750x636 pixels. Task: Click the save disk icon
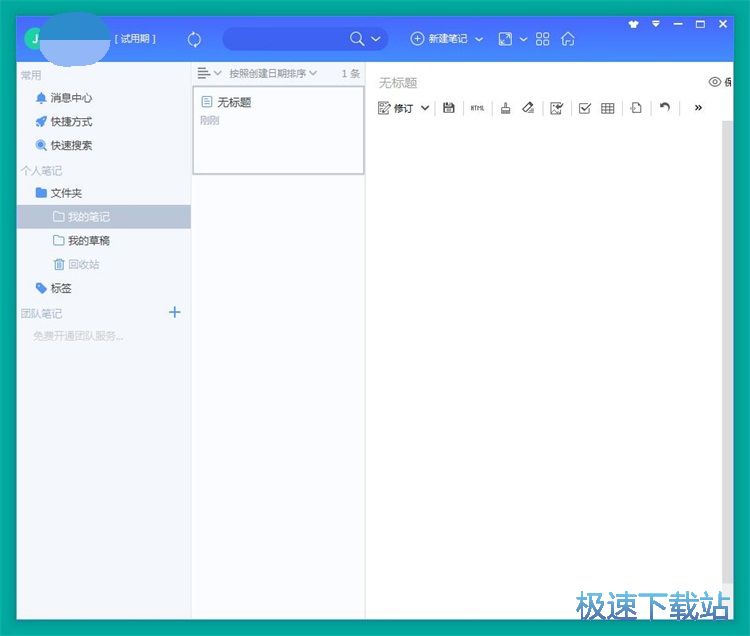[449, 108]
